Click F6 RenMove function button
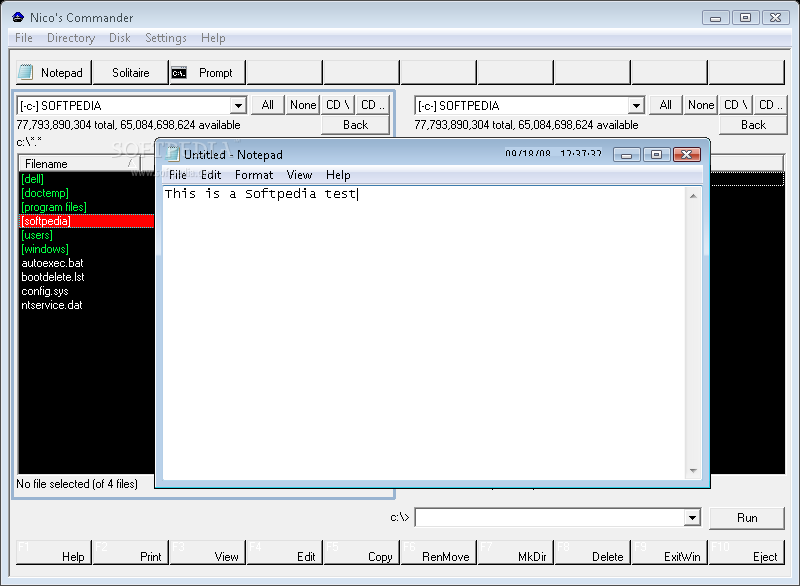Image resolution: width=800 pixels, height=586 pixels. (439, 552)
